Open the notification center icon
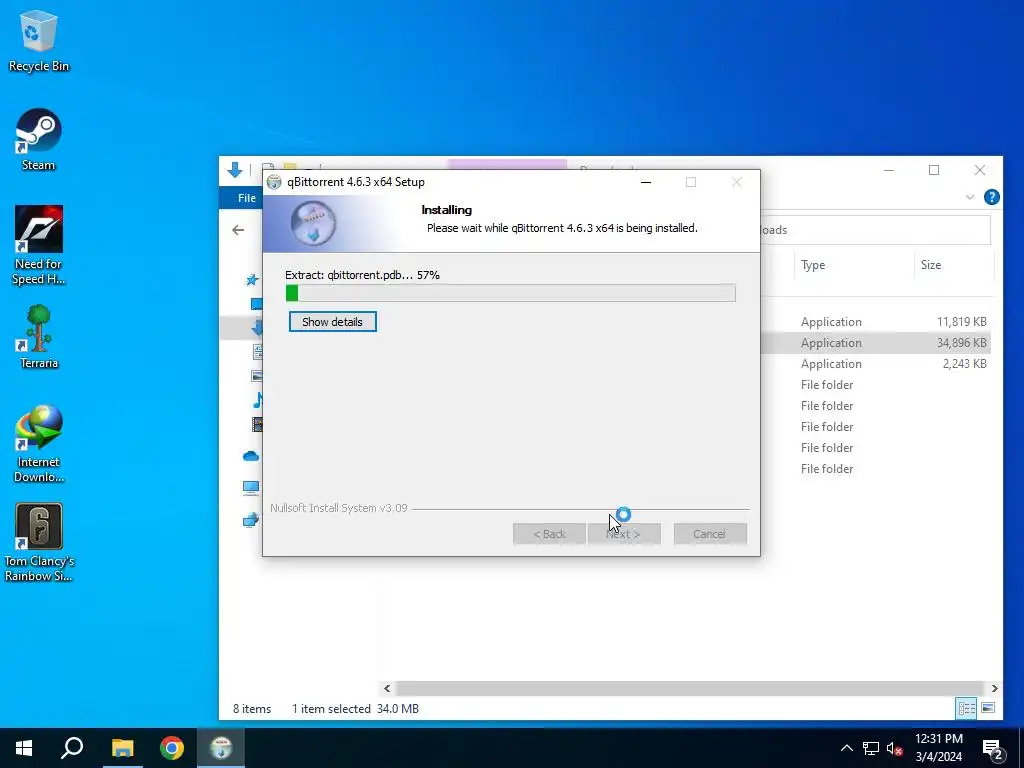The height and width of the screenshot is (768, 1024). click(992, 749)
